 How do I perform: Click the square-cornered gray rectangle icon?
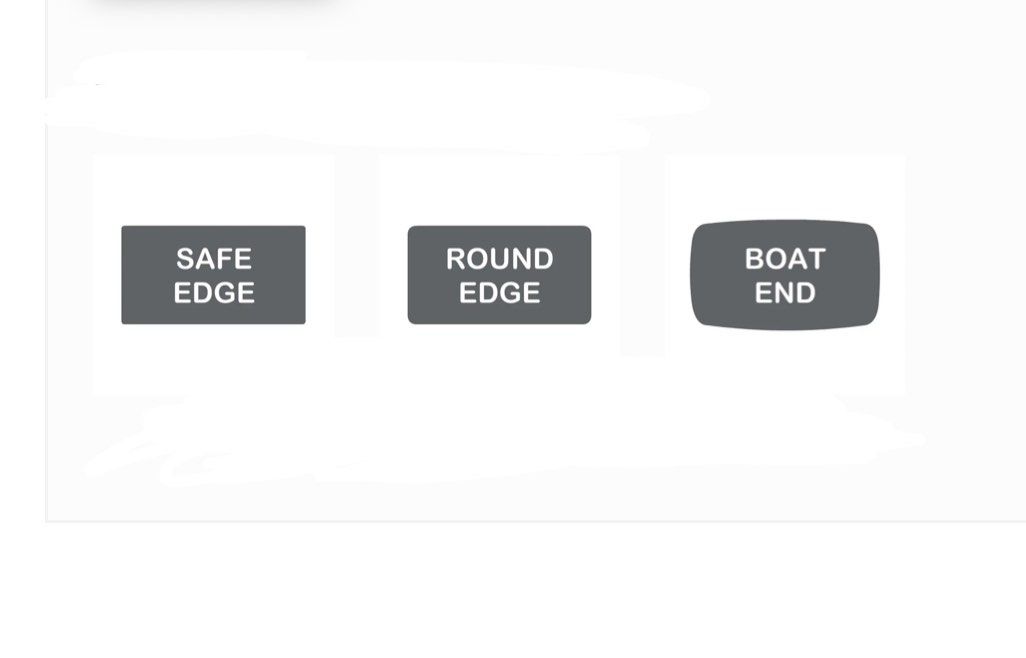click(213, 275)
